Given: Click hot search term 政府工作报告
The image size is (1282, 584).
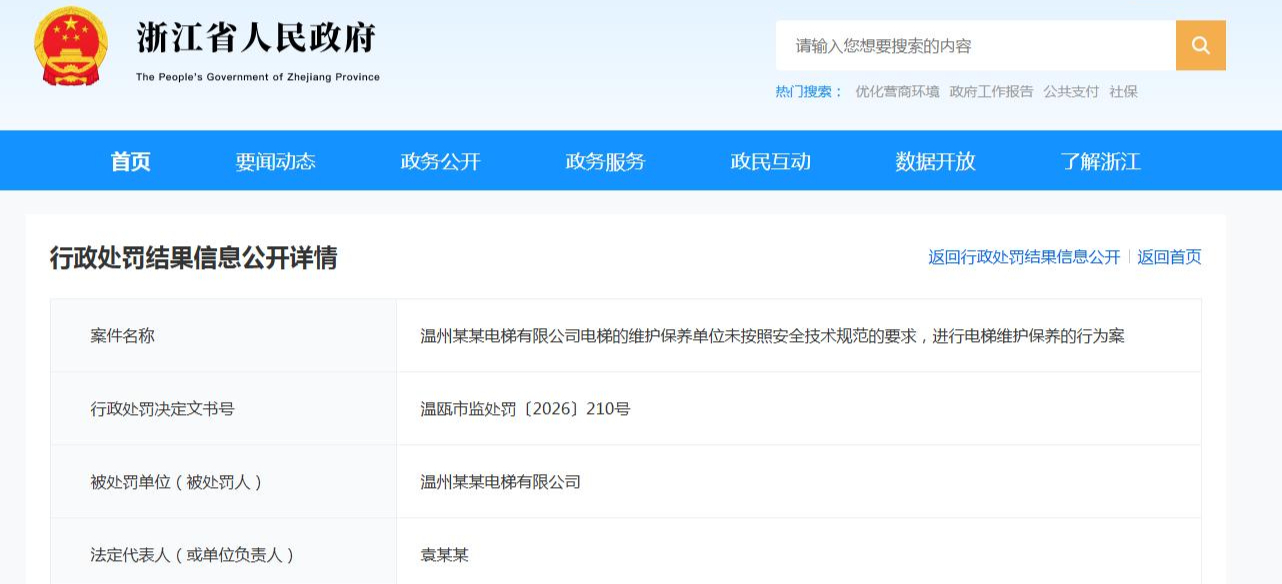Looking at the screenshot, I should [991, 91].
